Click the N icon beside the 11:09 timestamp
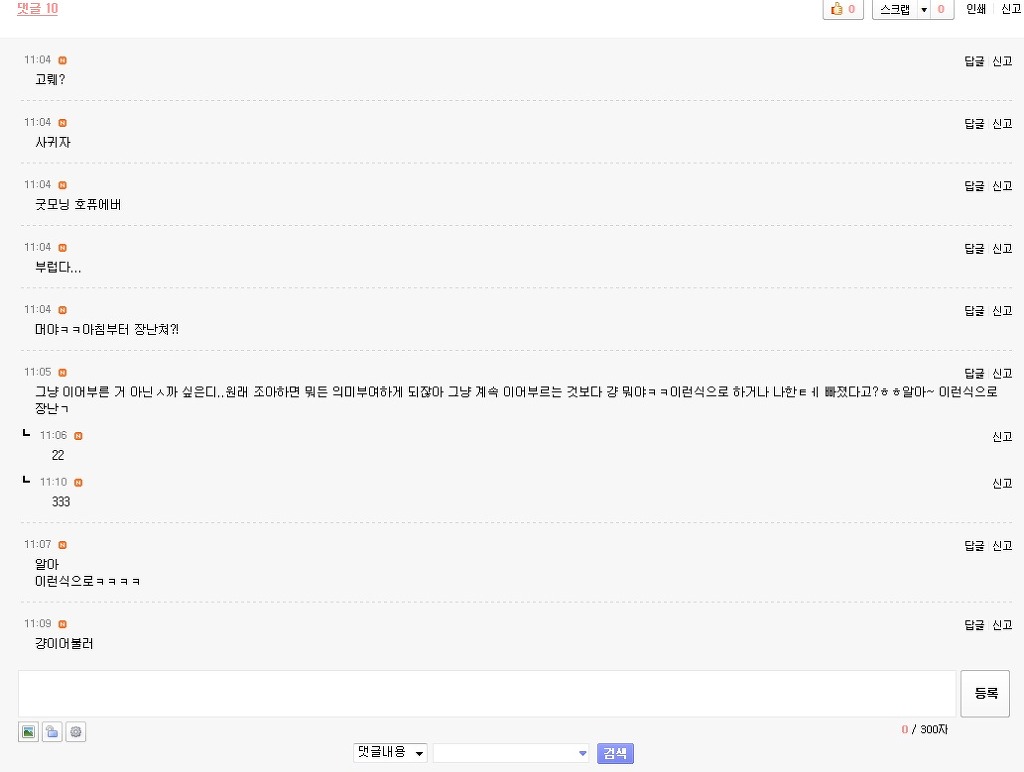 (x=63, y=624)
